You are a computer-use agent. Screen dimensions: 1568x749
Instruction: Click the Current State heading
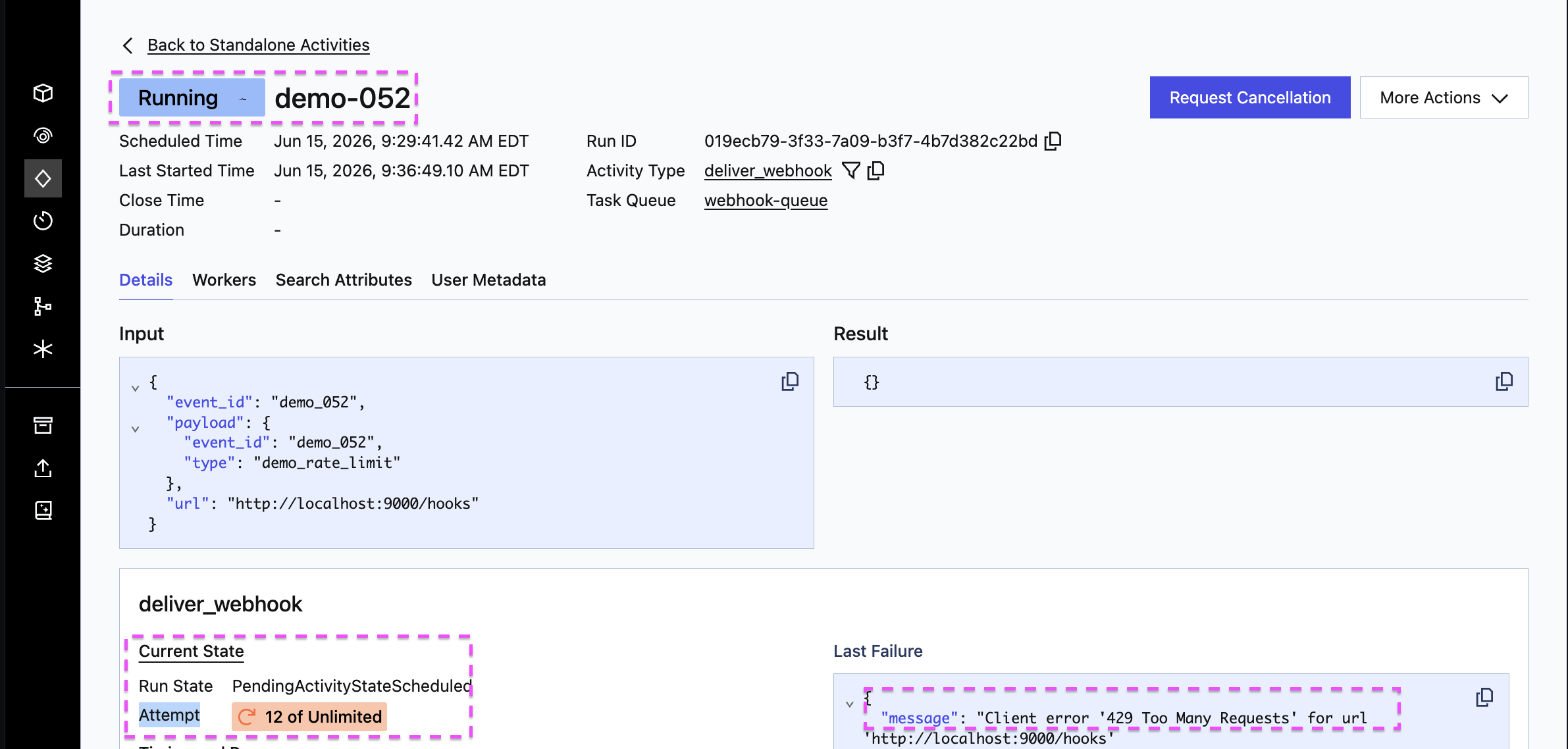click(191, 651)
